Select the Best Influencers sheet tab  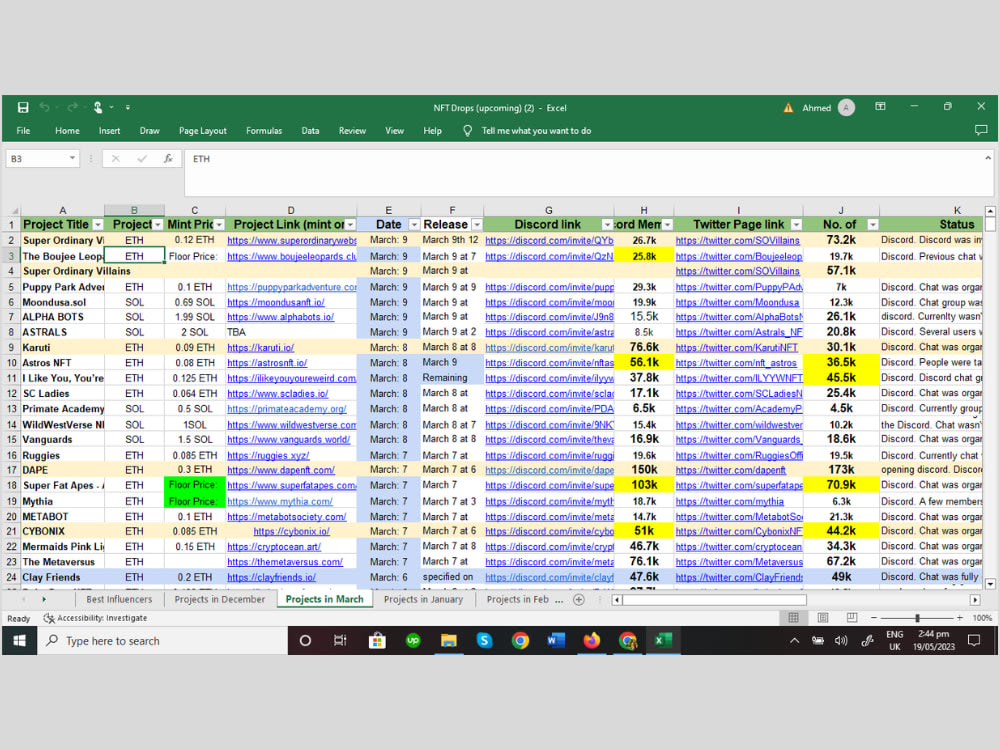click(x=119, y=599)
